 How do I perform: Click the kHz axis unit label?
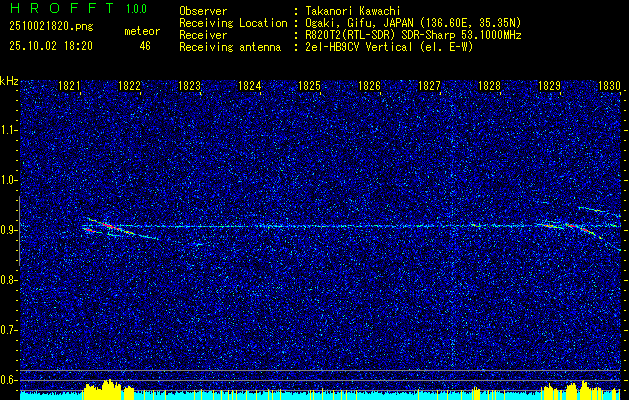tap(9, 81)
